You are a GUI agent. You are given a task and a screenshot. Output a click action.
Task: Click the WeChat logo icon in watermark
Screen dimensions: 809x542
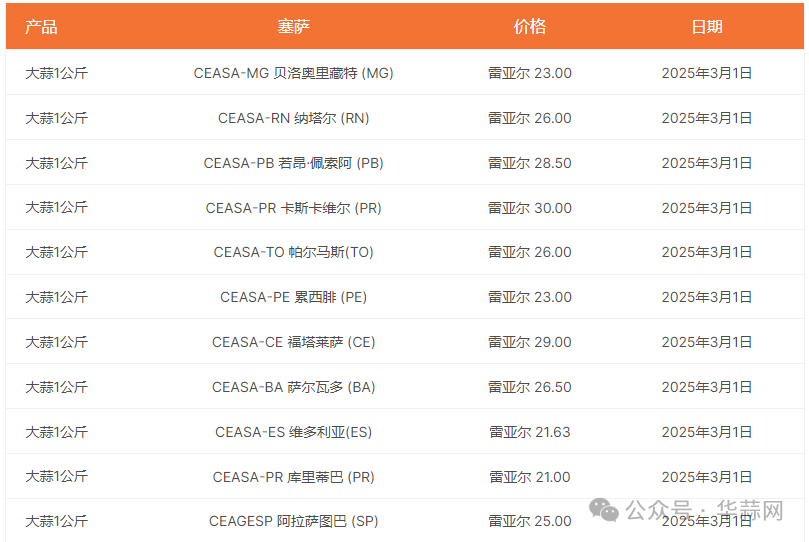pos(604,510)
